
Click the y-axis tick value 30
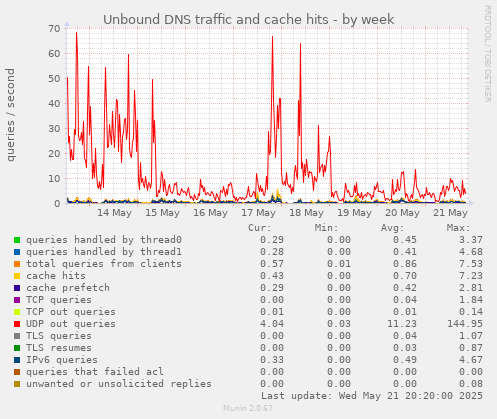pos(54,129)
